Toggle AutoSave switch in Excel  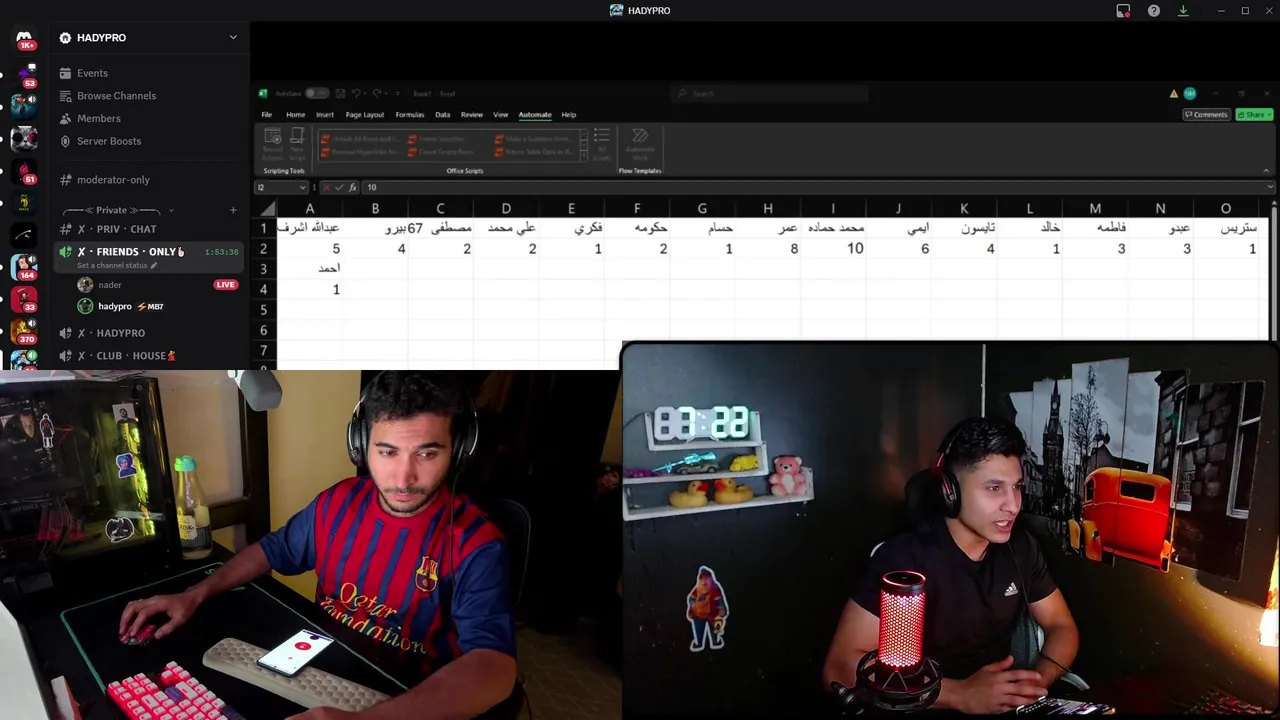(x=316, y=93)
